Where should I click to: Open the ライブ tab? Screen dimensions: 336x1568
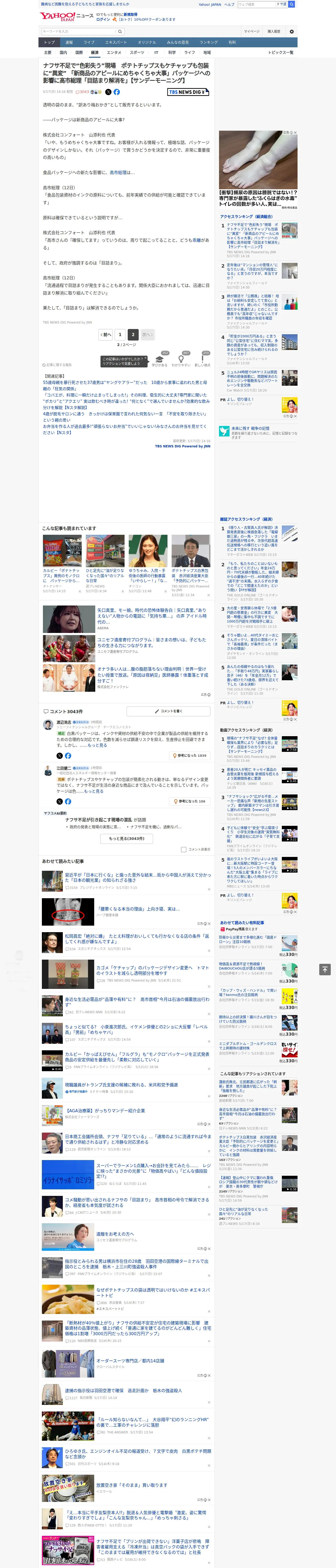click(89, 42)
